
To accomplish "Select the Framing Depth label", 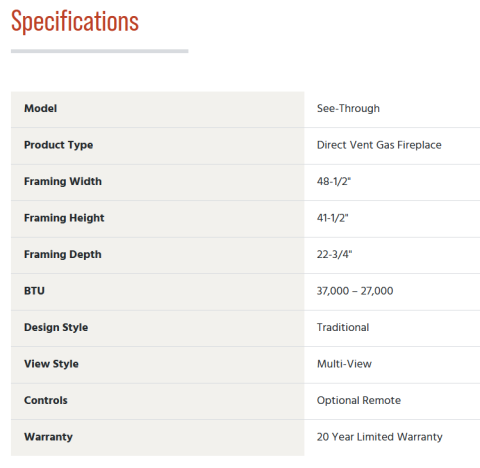I will [63, 254].
